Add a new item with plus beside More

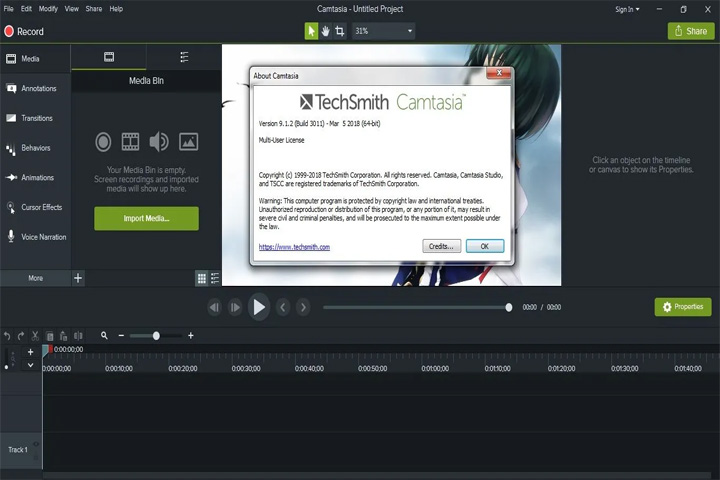pos(78,278)
